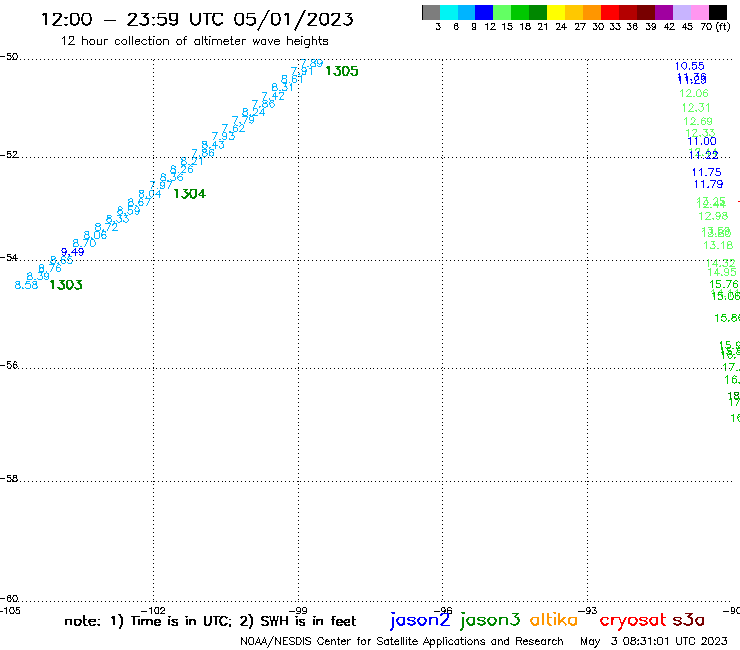Click the longitude axis label -93
Screen dimensions: 740x650
588,610
